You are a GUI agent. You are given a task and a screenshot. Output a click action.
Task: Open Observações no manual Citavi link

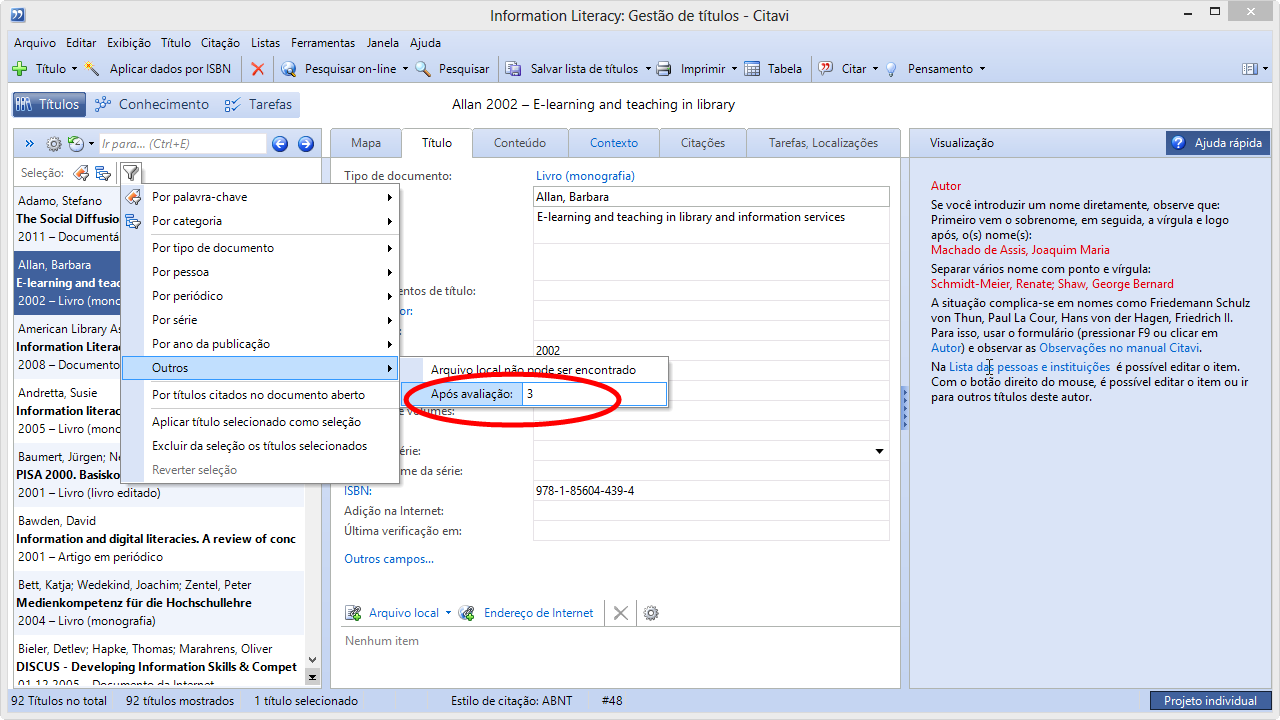click(x=1119, y=348)
